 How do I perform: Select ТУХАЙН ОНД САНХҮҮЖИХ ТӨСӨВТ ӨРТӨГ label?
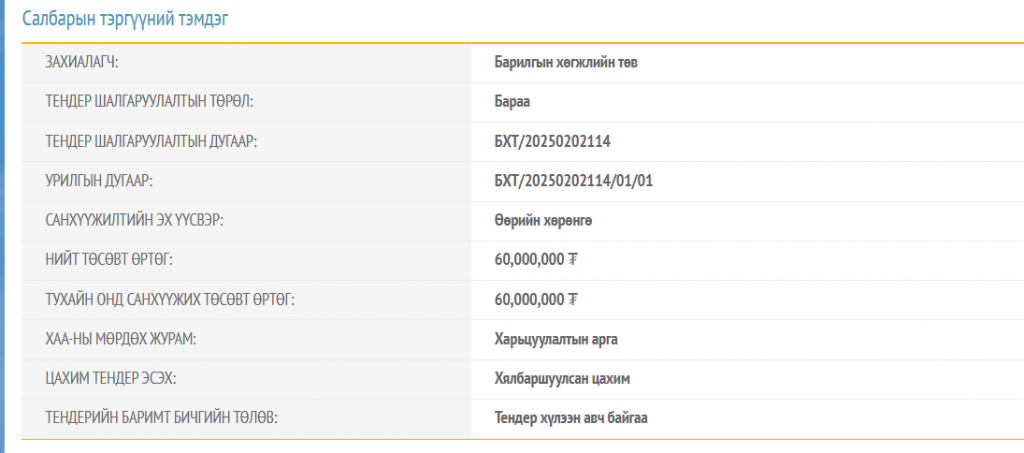click(170, 299)
